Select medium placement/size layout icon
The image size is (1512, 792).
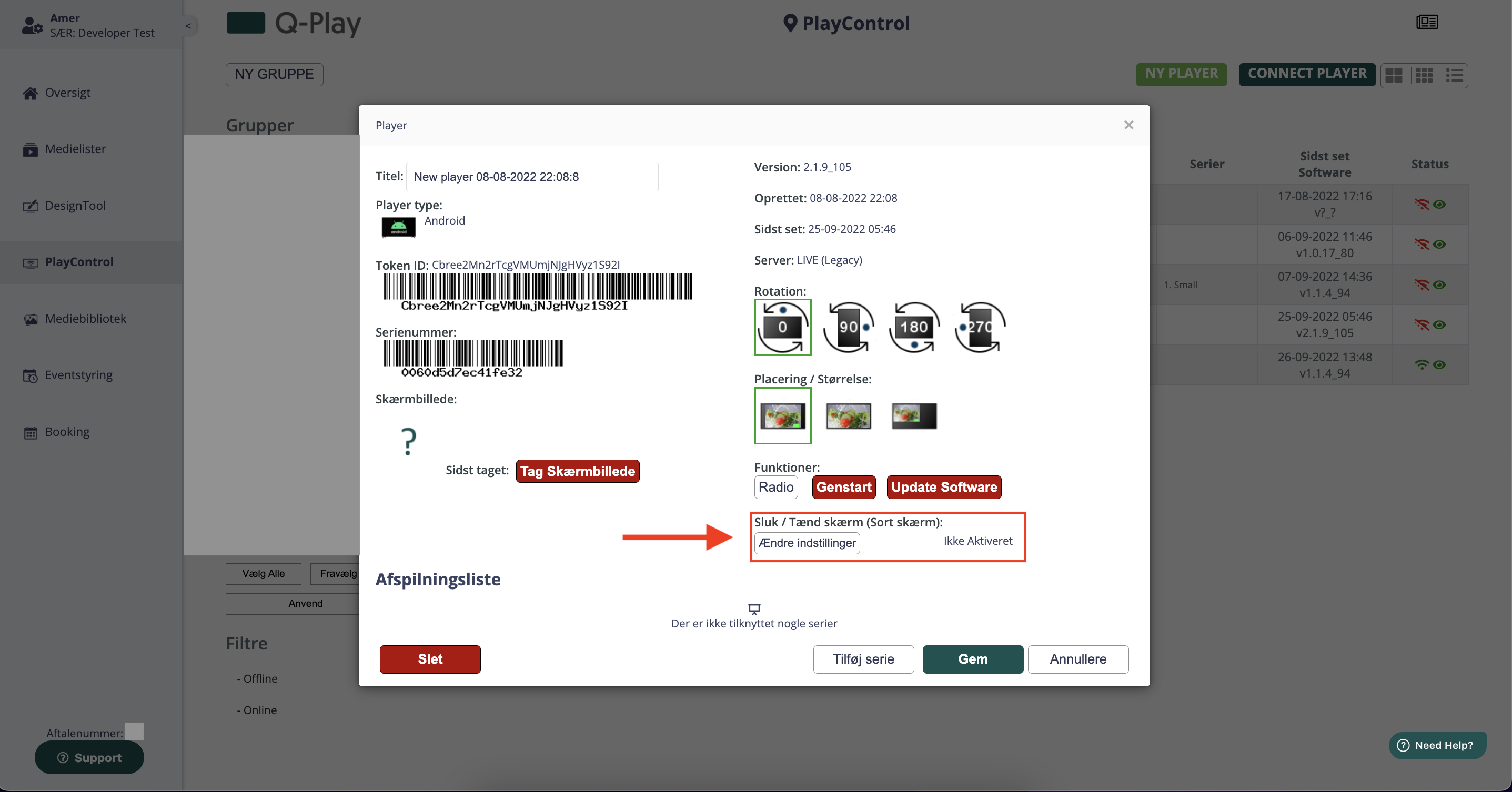click(x=847, y=416)
